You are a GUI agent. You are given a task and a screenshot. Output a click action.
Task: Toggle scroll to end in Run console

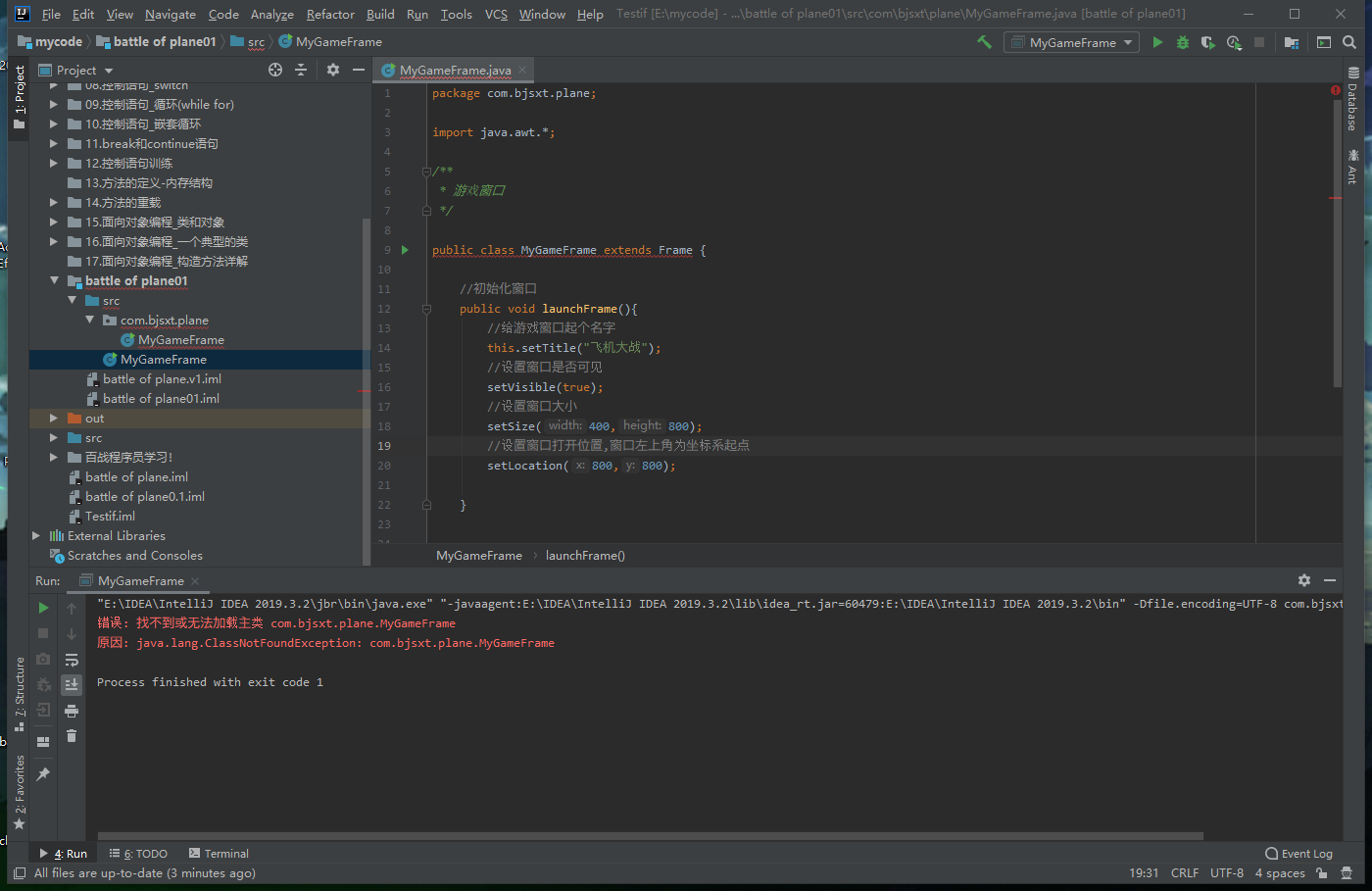(72, 684)
